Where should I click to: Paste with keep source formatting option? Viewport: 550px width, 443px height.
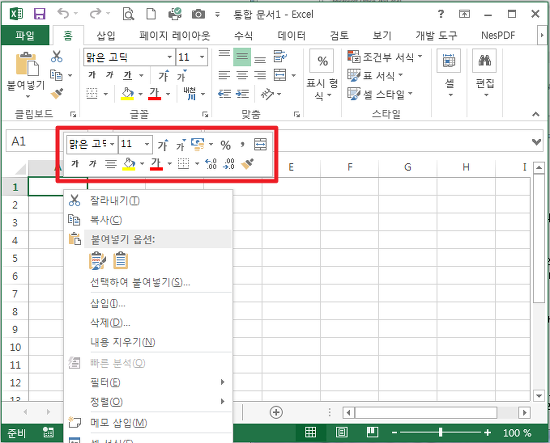pos(98,261)
